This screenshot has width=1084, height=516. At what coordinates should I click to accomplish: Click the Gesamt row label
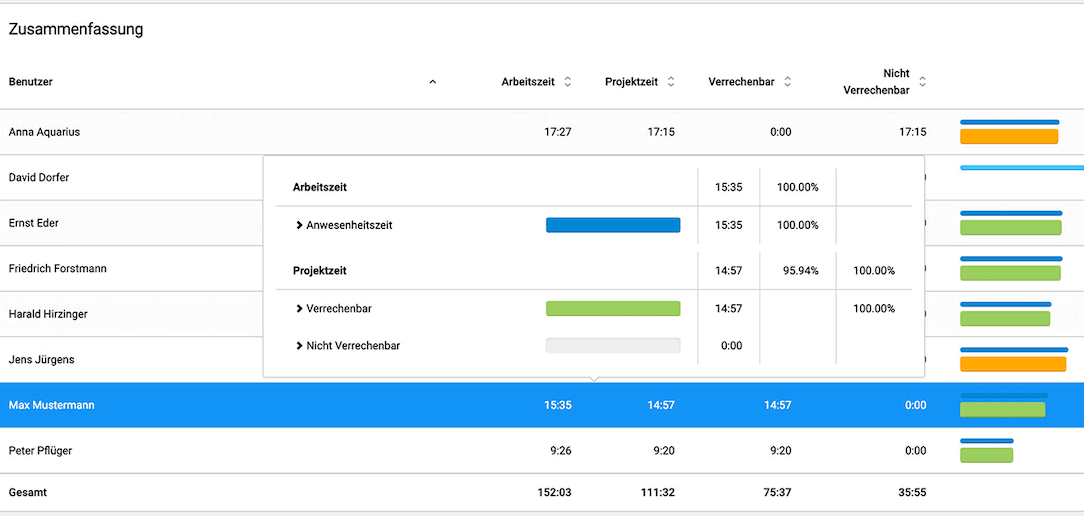tap(28, 492)
